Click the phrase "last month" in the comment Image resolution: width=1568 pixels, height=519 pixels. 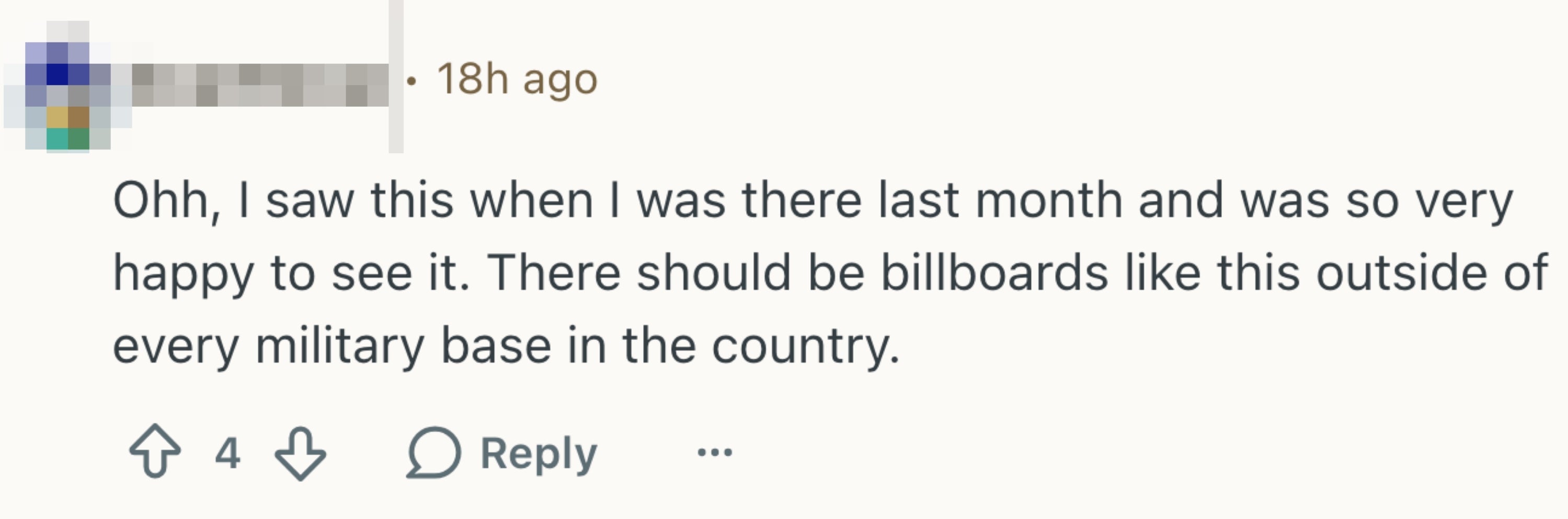1000,200
